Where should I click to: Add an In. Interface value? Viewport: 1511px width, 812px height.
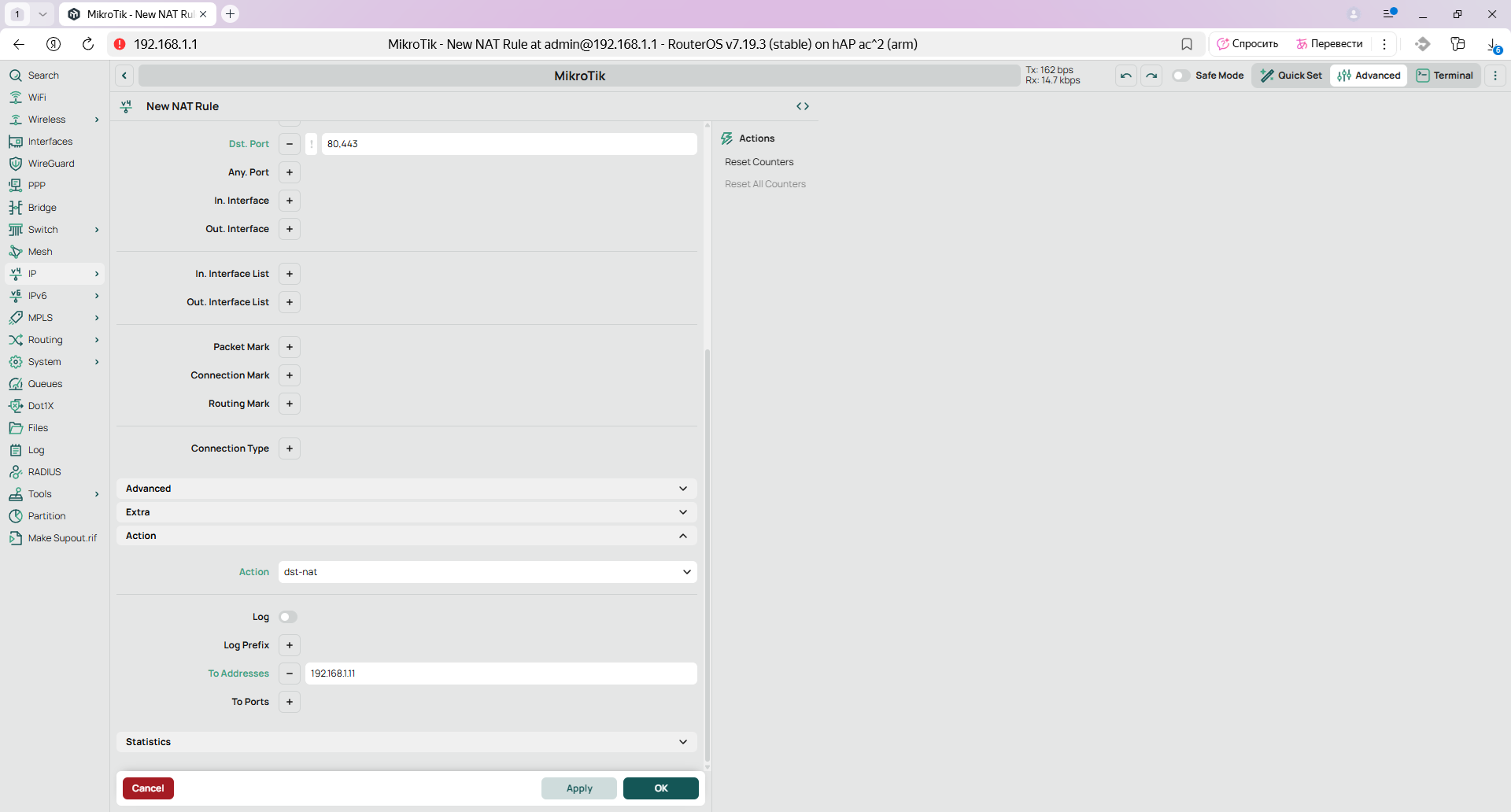pos(290,201)
